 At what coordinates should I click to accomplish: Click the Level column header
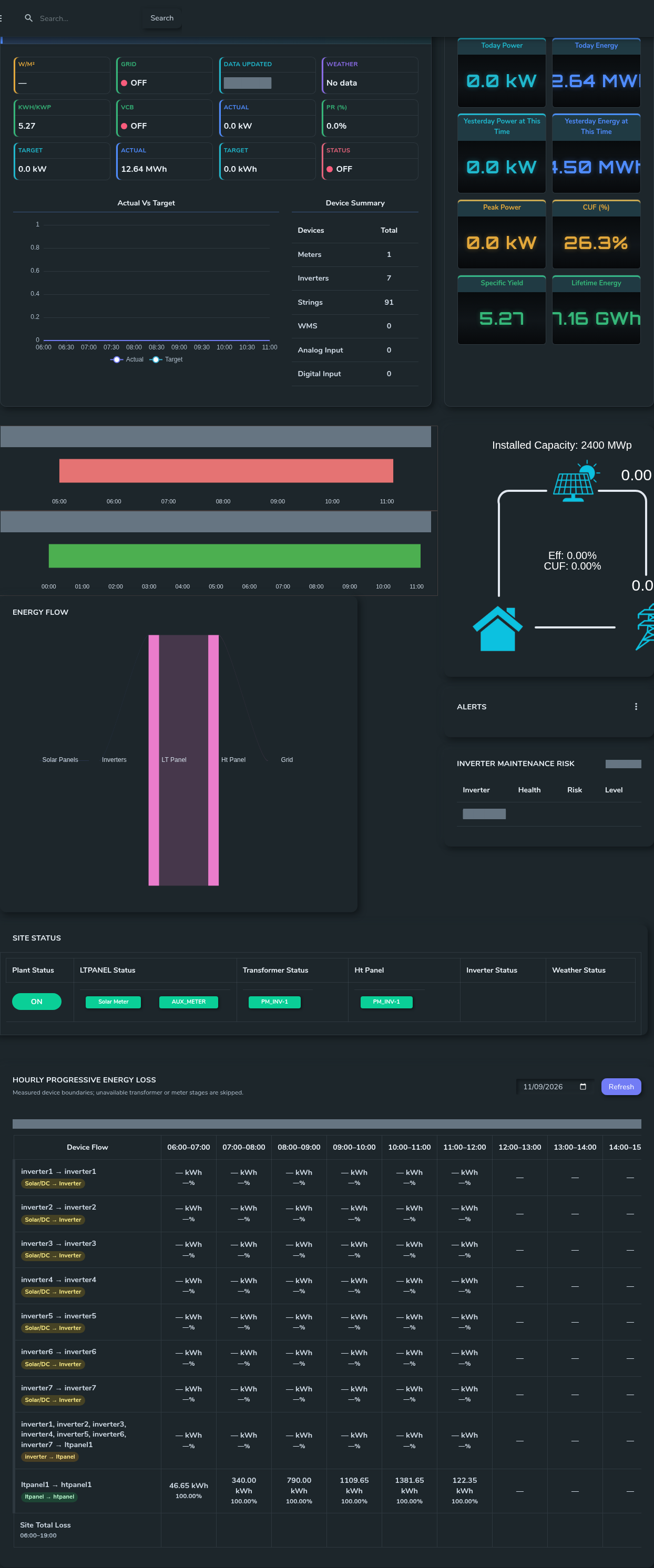click(x=613, y=790)
